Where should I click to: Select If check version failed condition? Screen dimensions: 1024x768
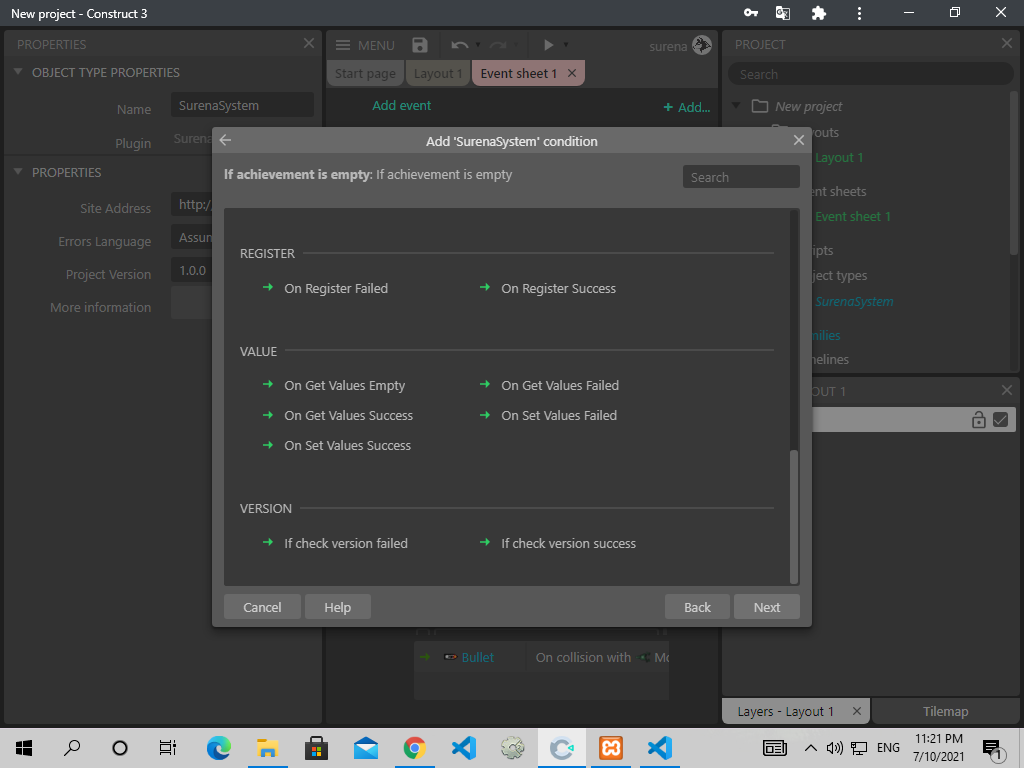pos(345,543)
